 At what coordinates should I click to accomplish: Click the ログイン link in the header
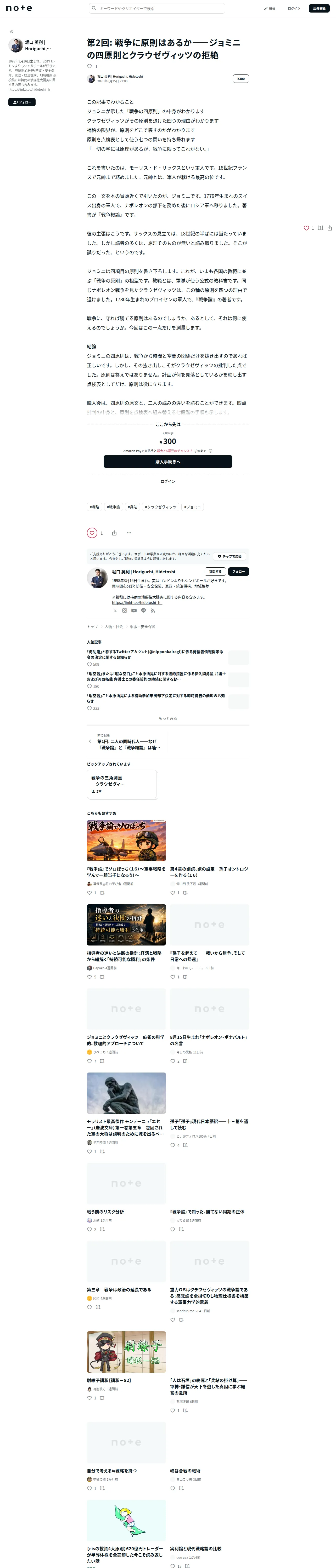click(294, 9)
